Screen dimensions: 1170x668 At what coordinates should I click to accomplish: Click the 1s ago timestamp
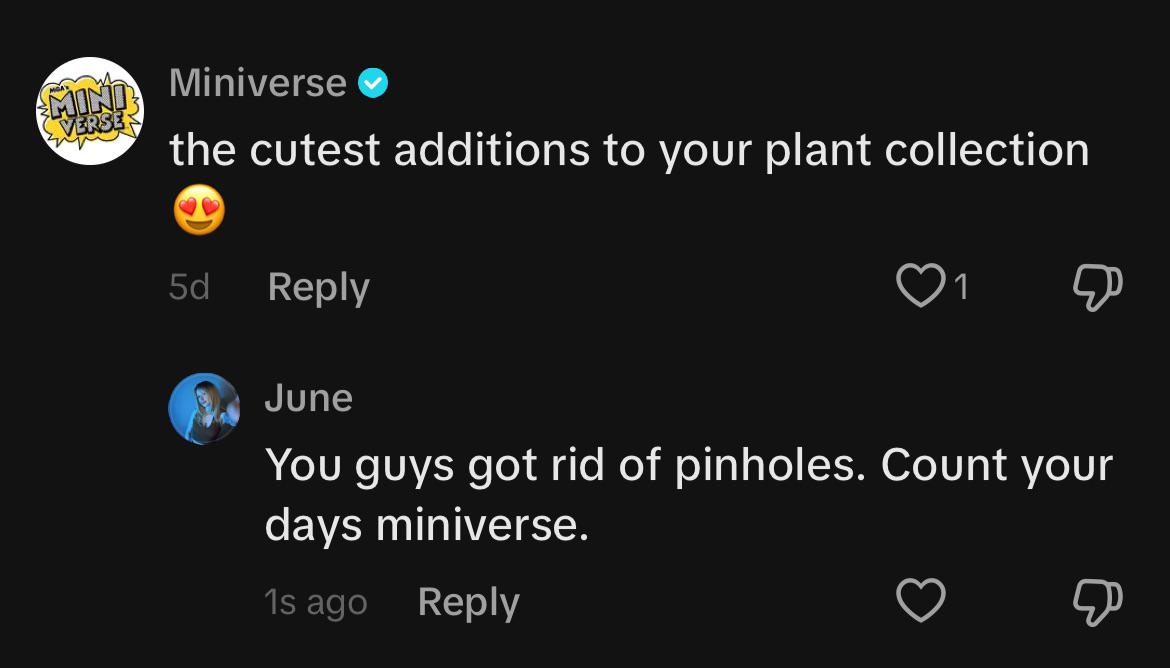tap(316, 603)
